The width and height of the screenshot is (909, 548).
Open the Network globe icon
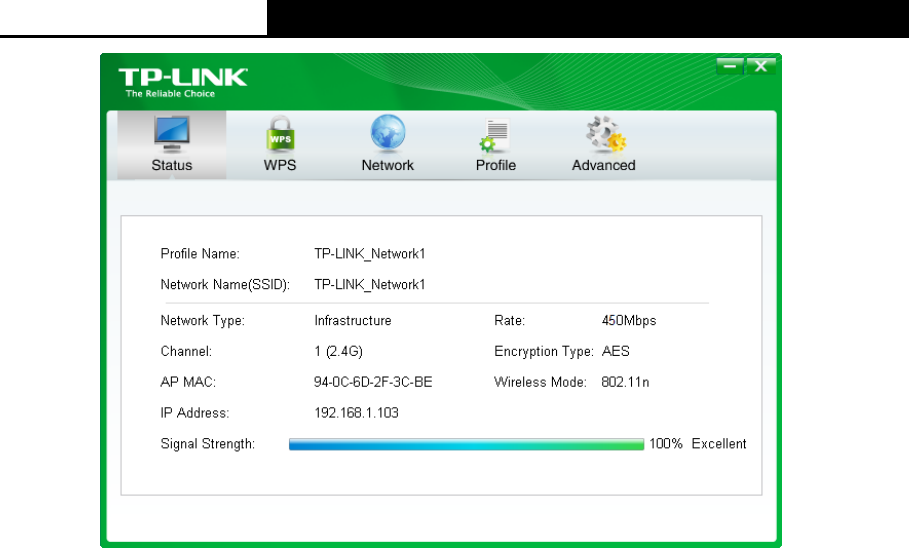[388, 133]
